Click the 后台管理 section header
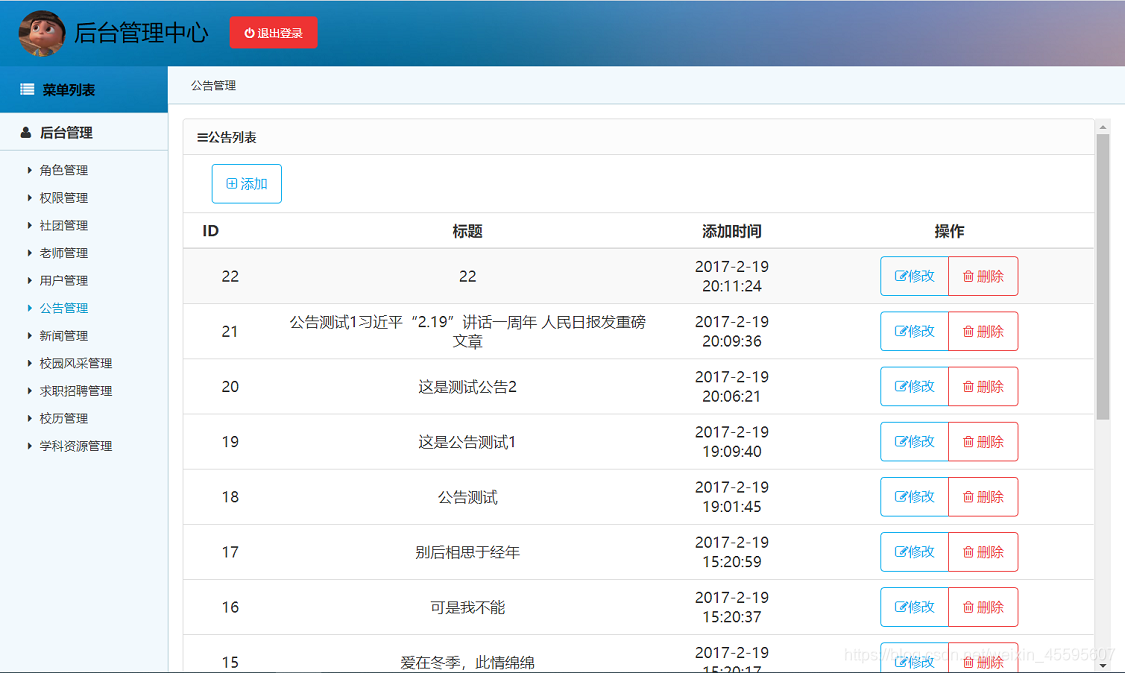This screenshot has height=673, width=1125. click(84, 133)
